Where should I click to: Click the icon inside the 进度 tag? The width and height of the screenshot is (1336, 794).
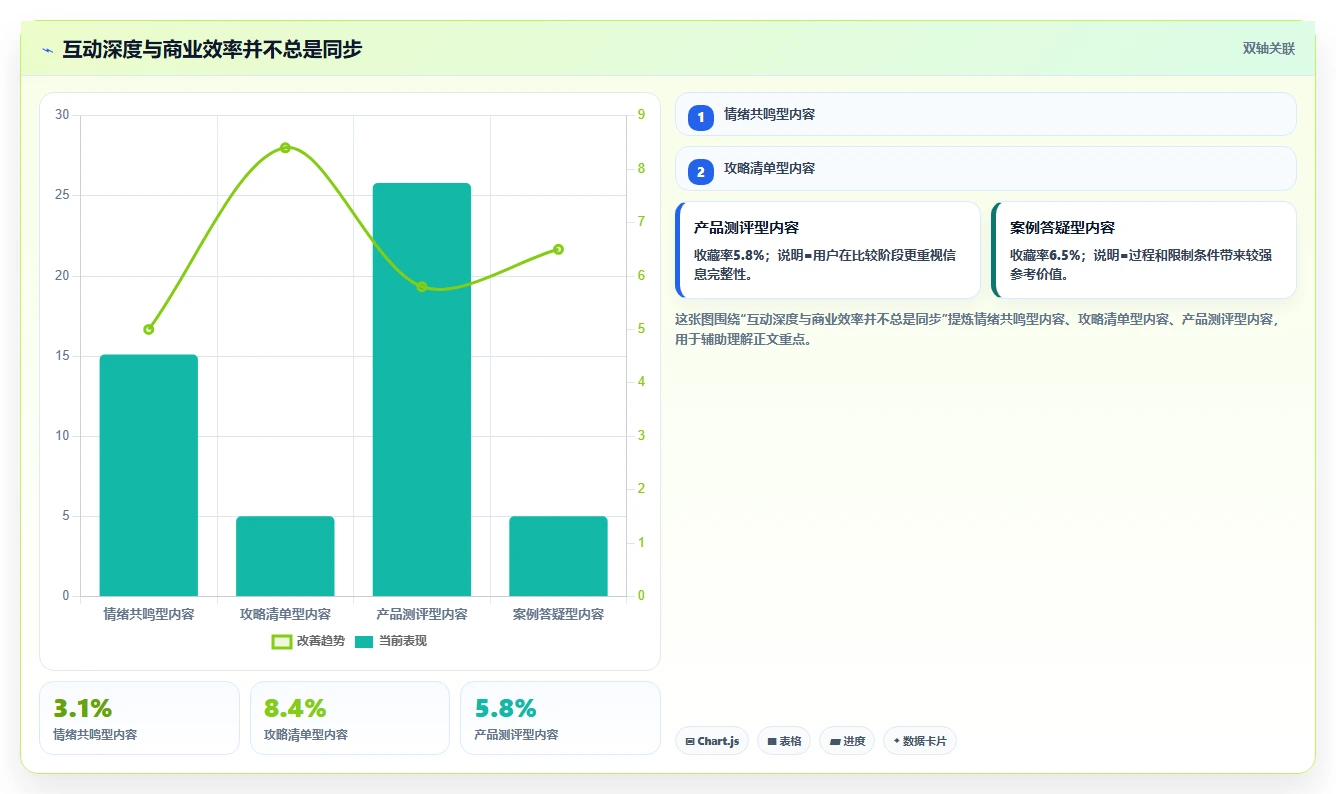[835, 741]
